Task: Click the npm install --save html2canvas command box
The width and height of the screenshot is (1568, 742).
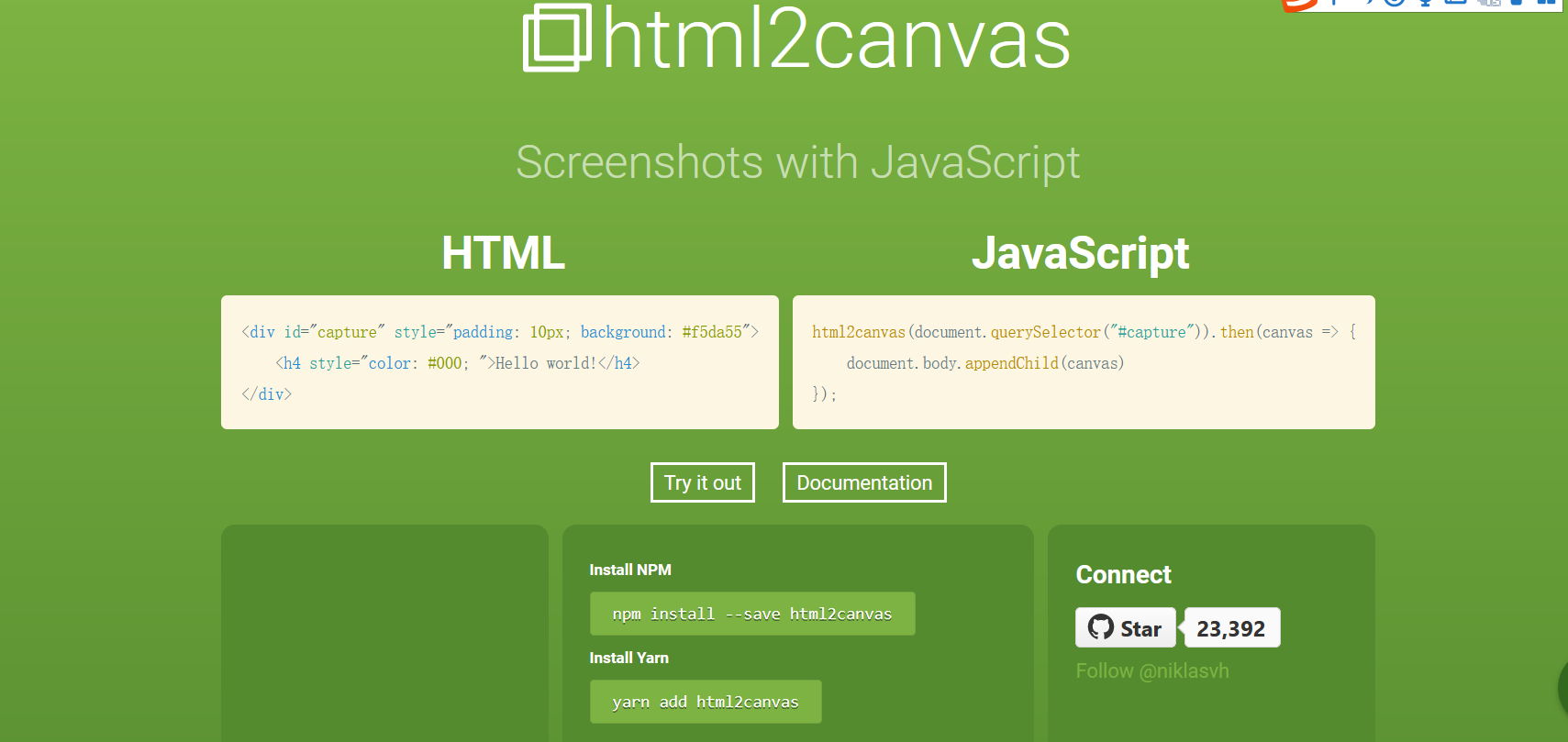Action: coord(752,614)
